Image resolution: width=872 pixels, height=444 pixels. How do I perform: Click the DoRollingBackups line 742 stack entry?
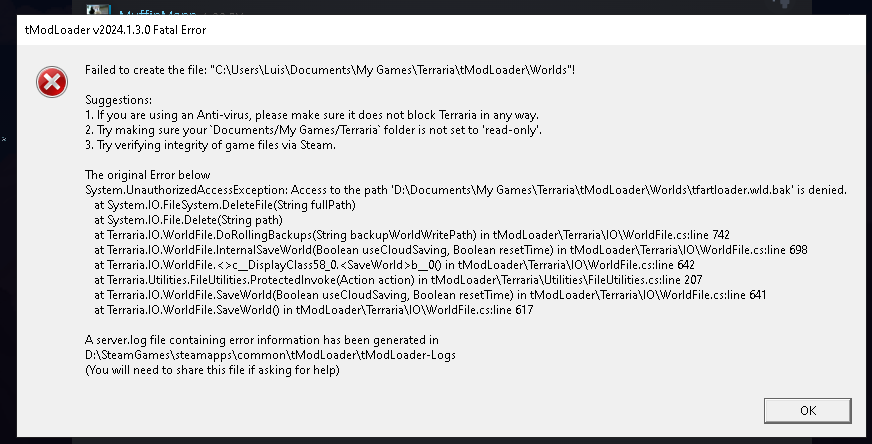tap(412, 235)
